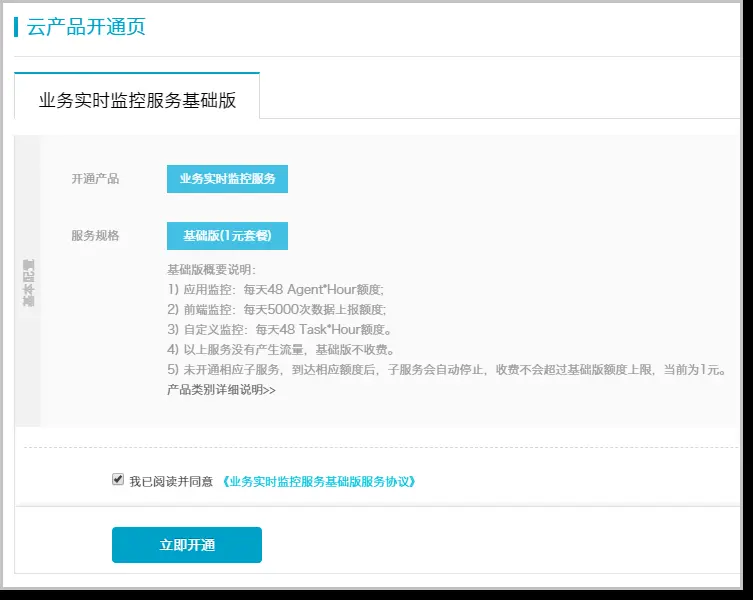
Task: Click the line starting 未开通相应子服务
Action: 448,370
